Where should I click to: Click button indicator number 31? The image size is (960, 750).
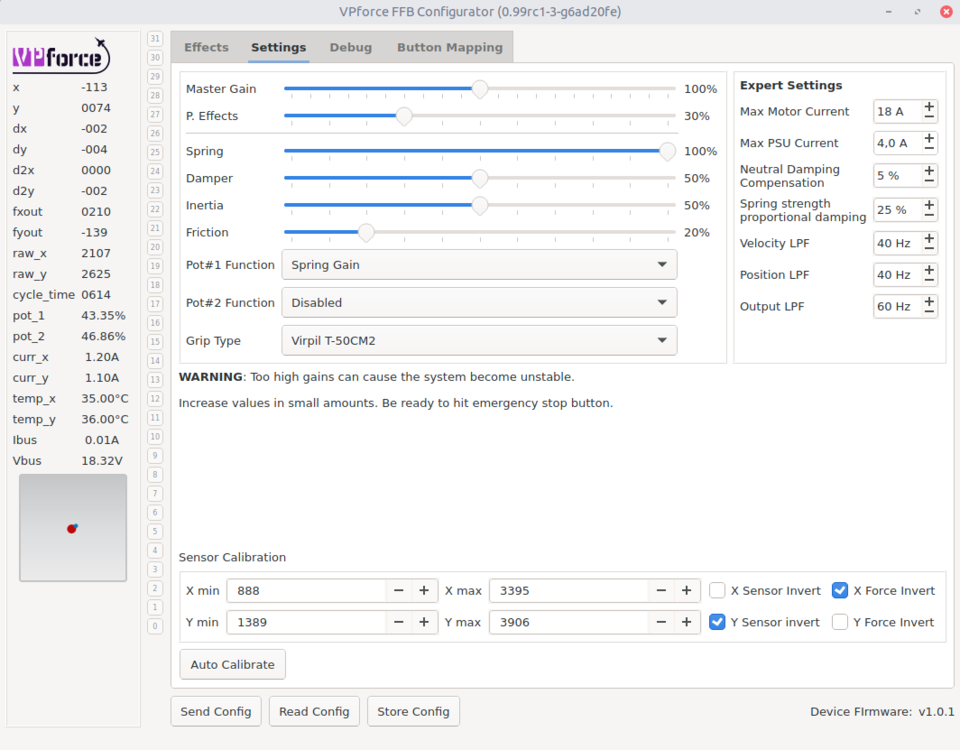(x=155, y=38)
